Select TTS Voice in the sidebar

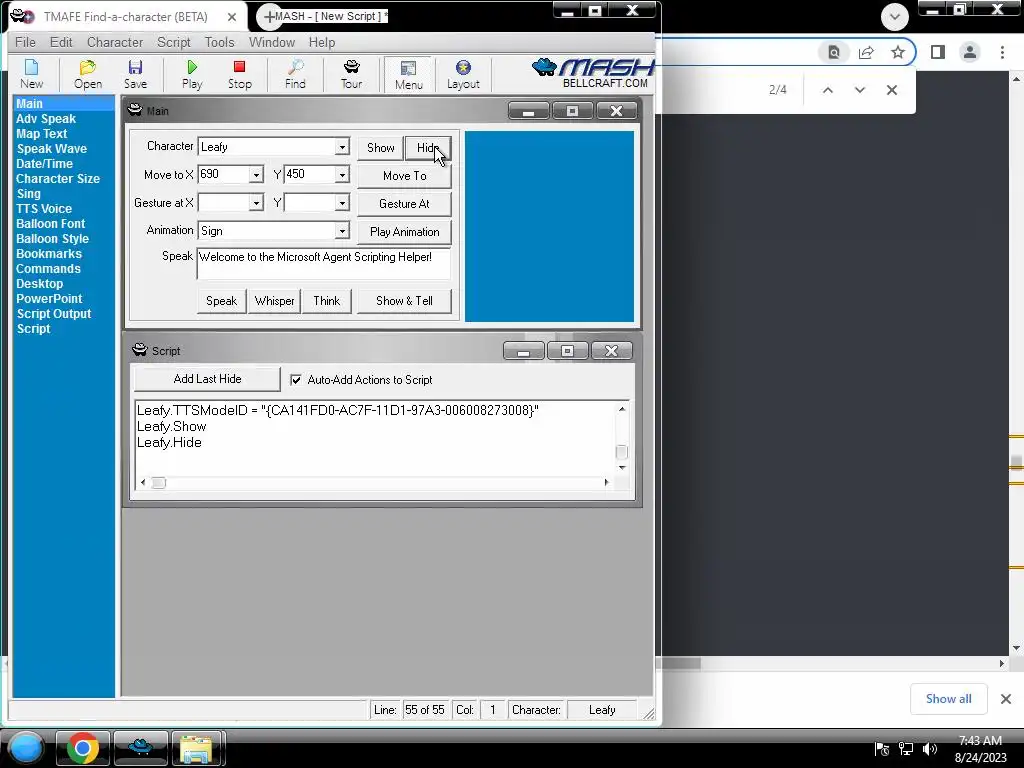(44, 209)
